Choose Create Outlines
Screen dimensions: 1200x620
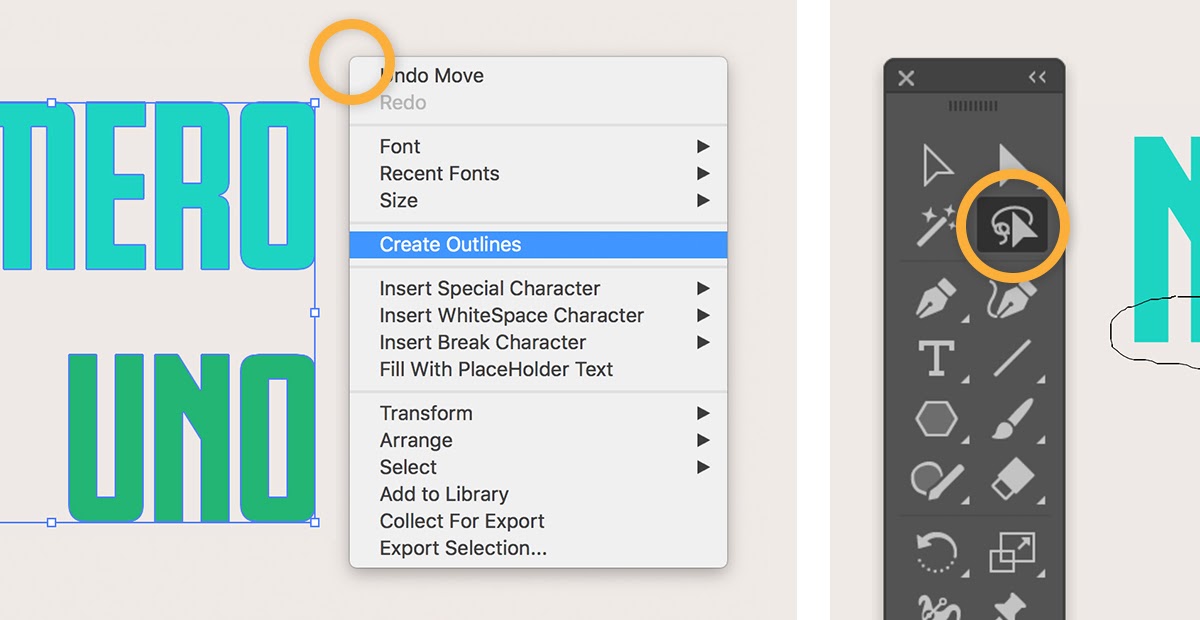pos(538,245)
